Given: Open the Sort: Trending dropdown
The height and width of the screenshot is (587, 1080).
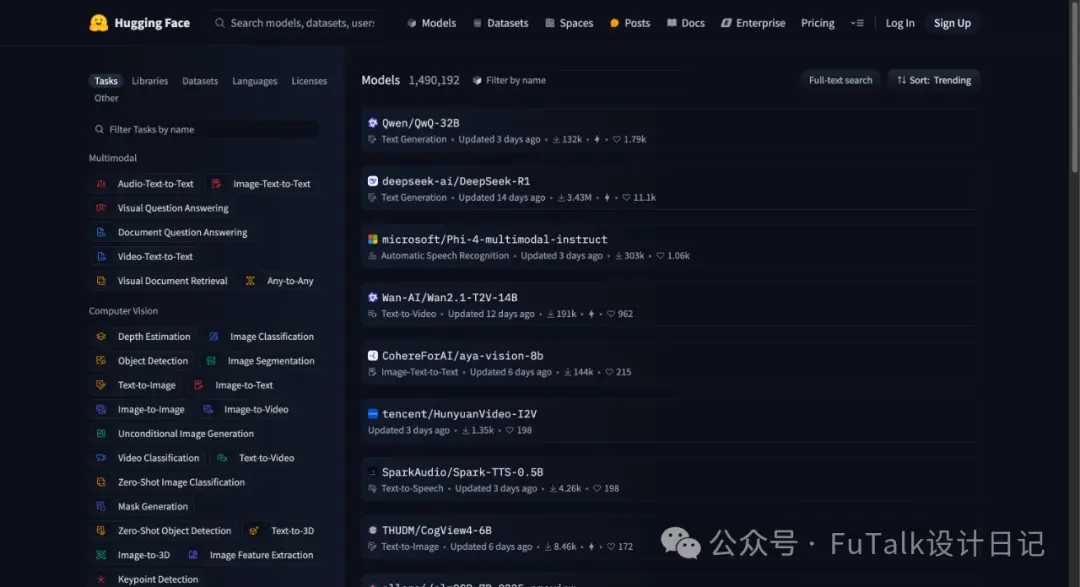Looking at the screenshot, I should [x=933, y=80].
